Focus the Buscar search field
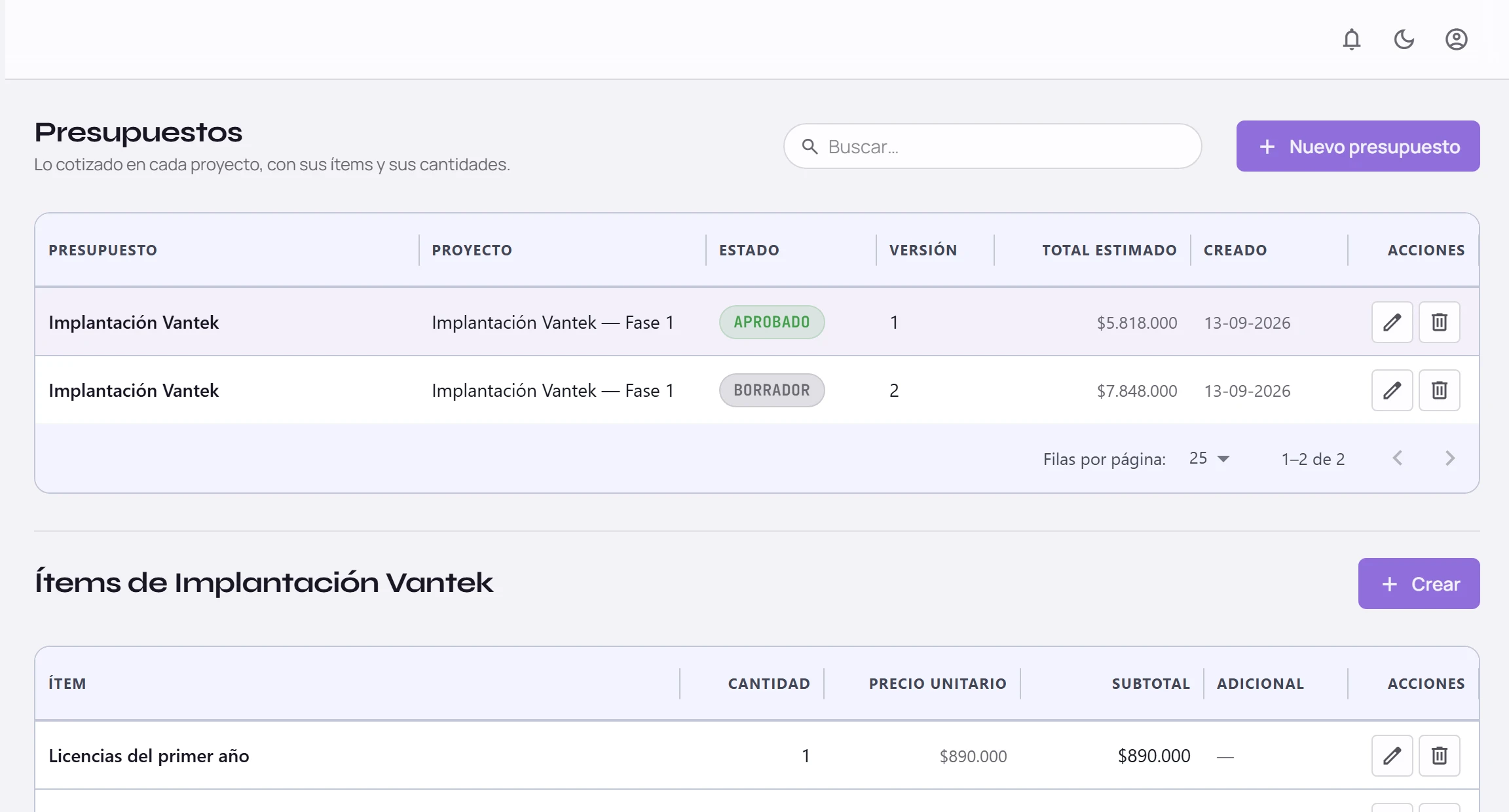 pyautogui.click(x=993, y=146)
